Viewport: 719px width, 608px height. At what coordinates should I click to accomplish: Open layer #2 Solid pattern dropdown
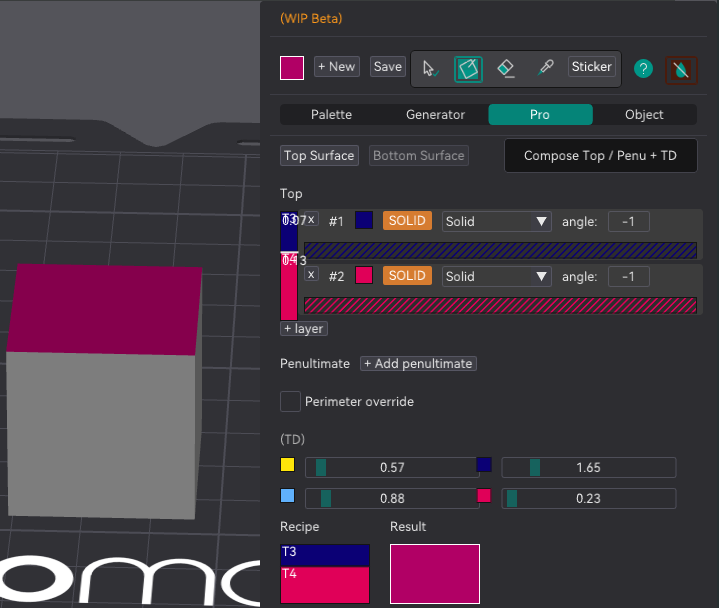tap(497, 276)
